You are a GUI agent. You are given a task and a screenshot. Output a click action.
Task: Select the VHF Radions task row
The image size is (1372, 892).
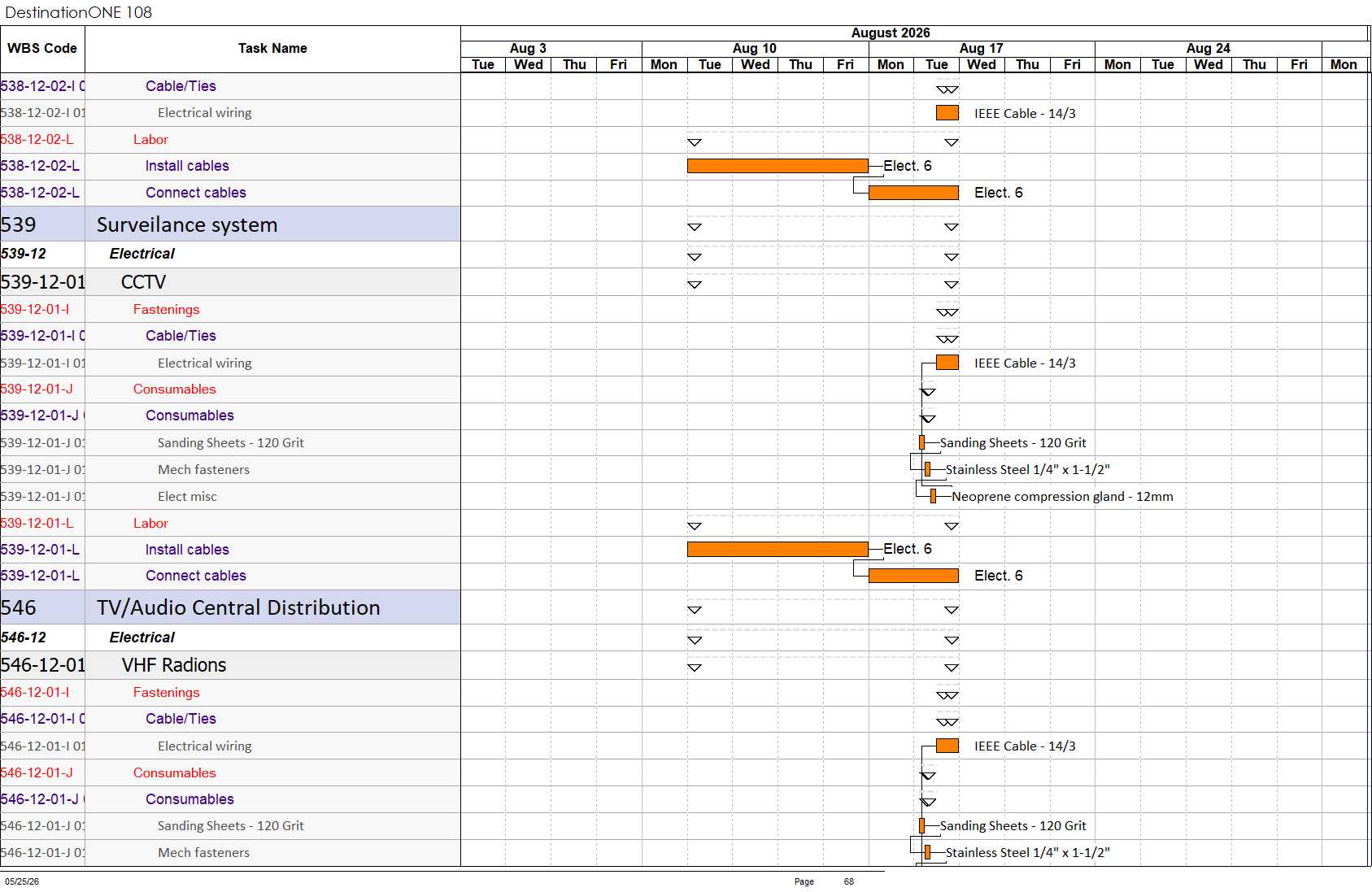click(x=230, y=665)
